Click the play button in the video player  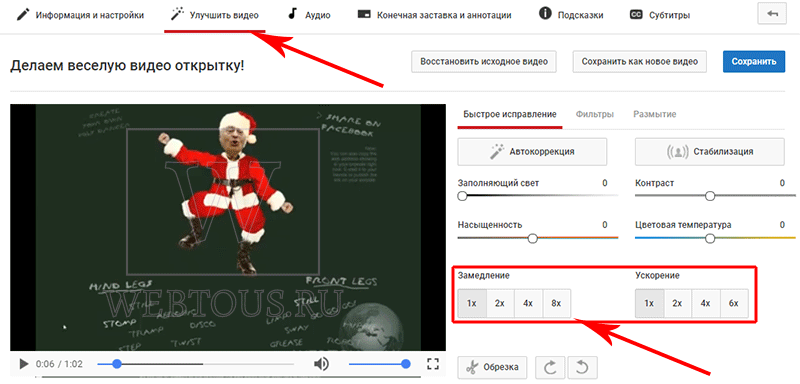click(23, 364)
